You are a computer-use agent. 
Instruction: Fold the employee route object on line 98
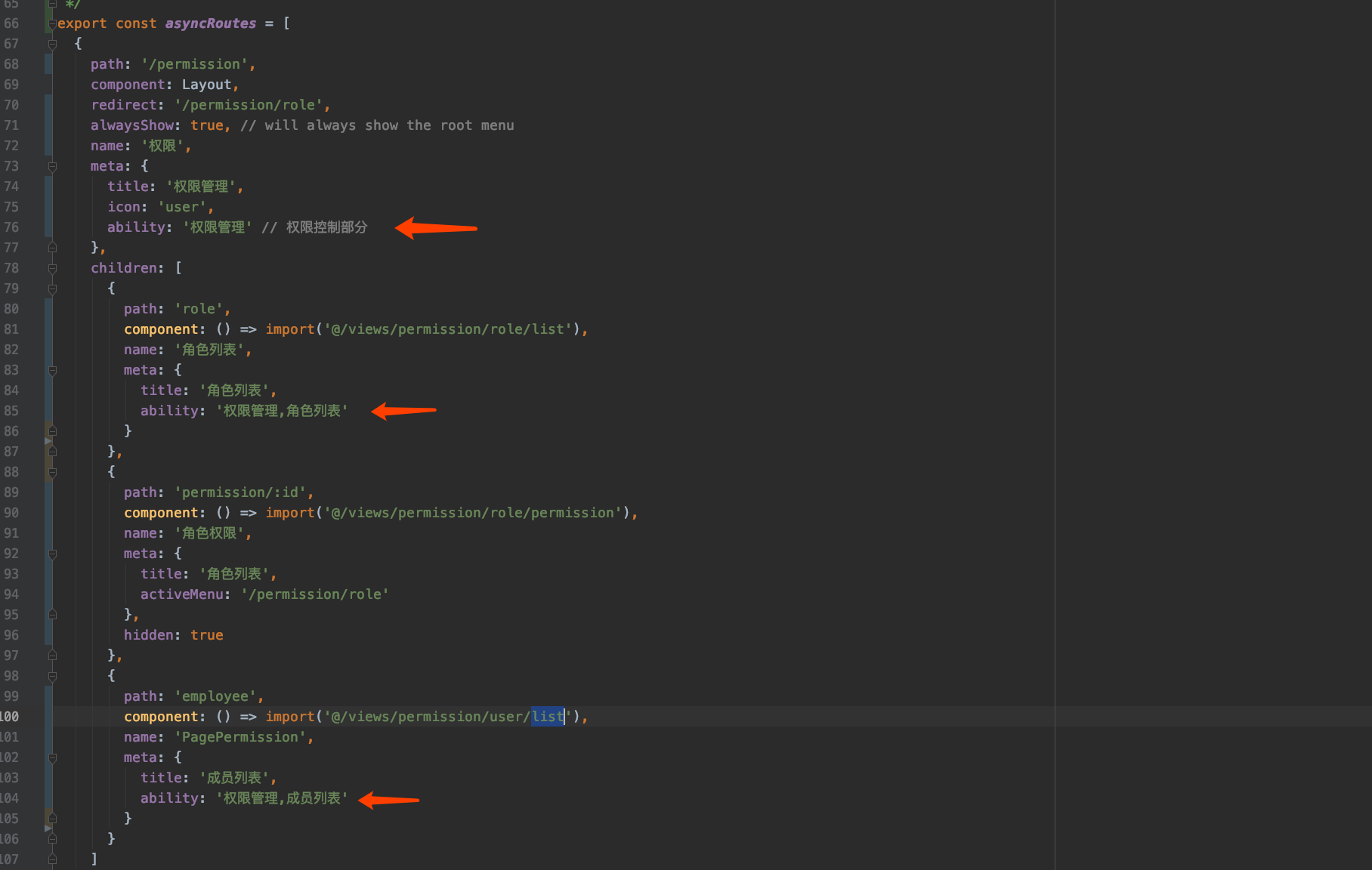(52, 677)
